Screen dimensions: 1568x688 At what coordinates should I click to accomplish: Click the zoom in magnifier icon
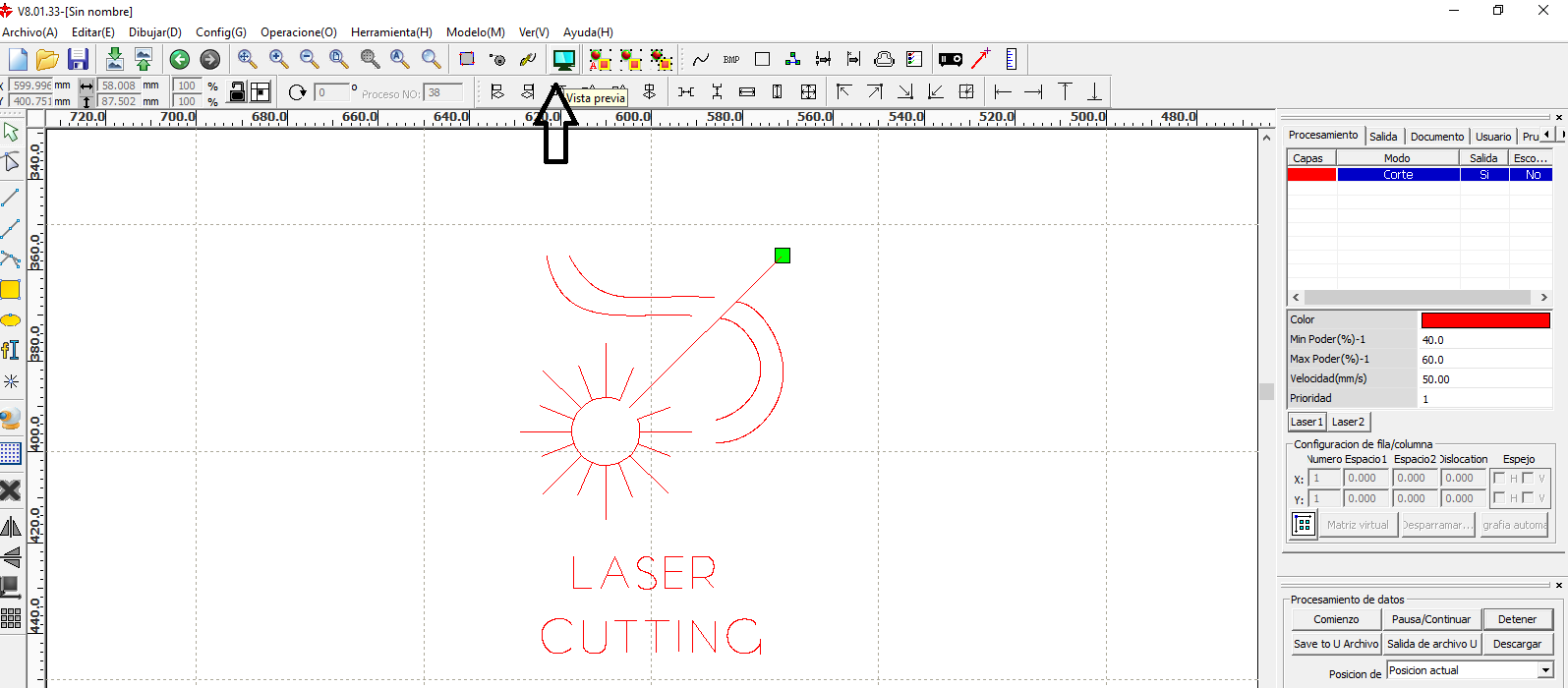[x=278, y=59]
